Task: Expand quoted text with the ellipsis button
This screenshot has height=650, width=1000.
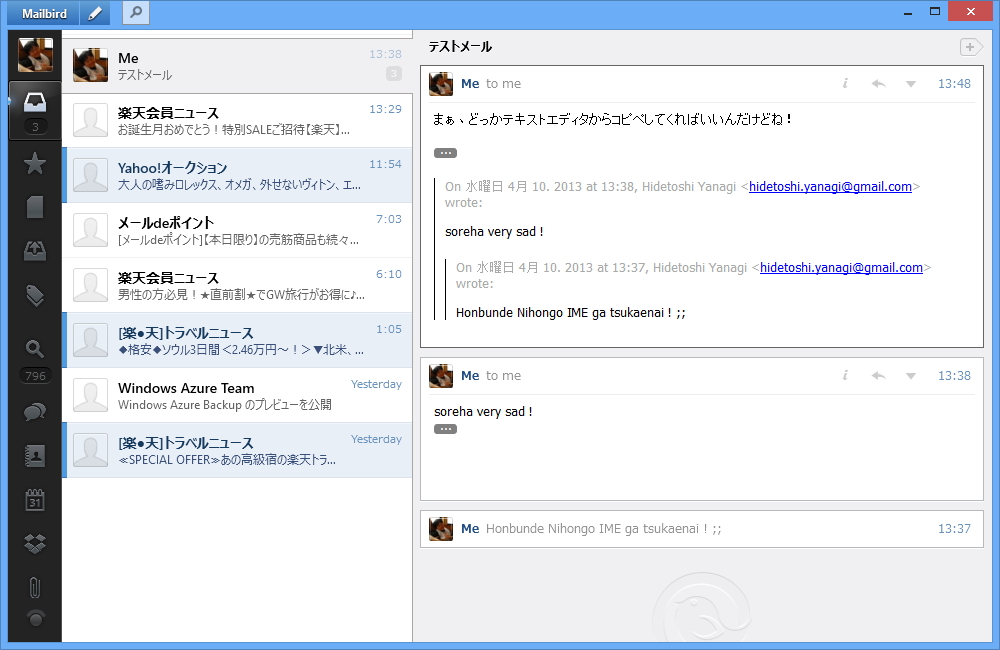Action: 444,152
